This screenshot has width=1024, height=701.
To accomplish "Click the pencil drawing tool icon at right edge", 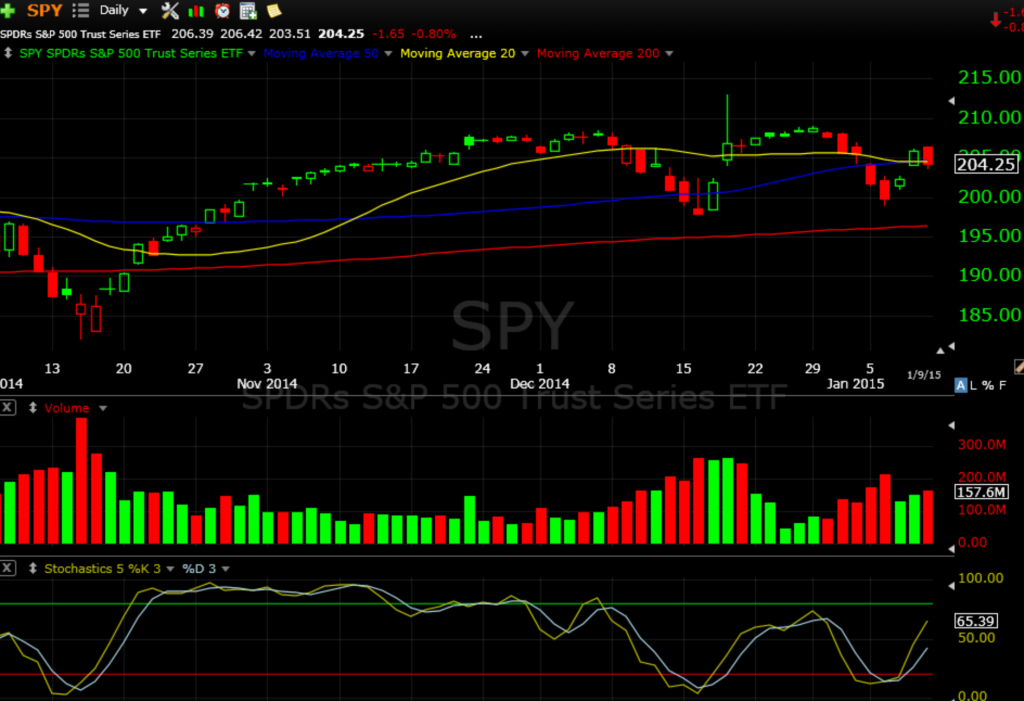I will [1019, 367].
